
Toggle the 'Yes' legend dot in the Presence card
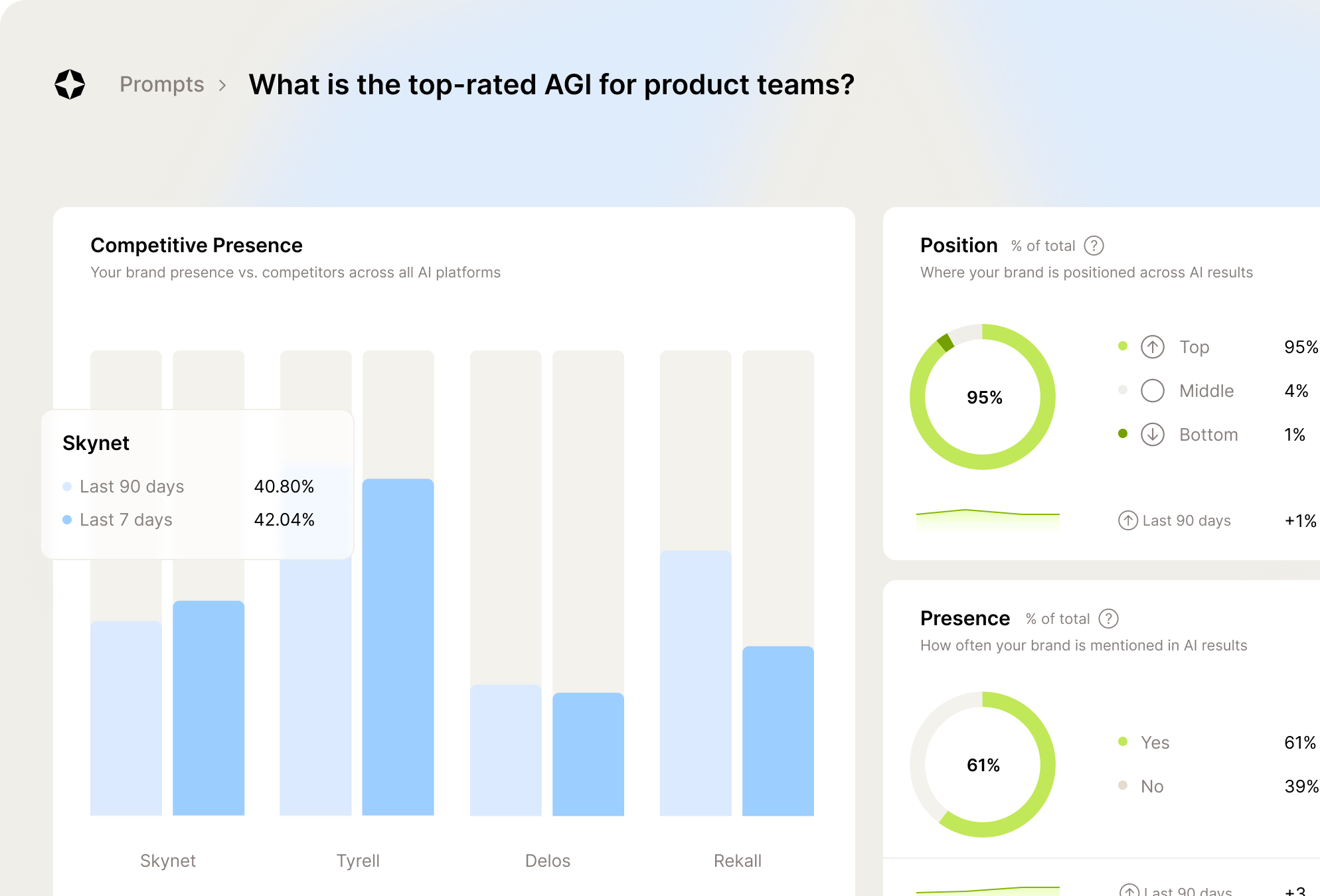(x=1123, y=743)
